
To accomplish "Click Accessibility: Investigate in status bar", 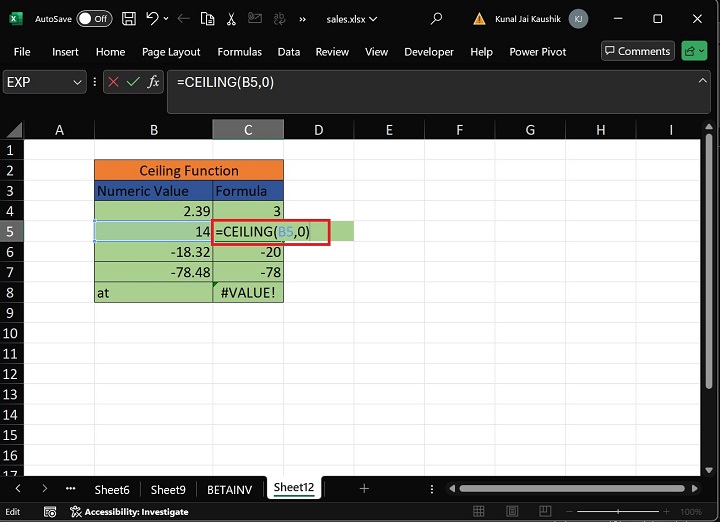I will click(129, 511).
